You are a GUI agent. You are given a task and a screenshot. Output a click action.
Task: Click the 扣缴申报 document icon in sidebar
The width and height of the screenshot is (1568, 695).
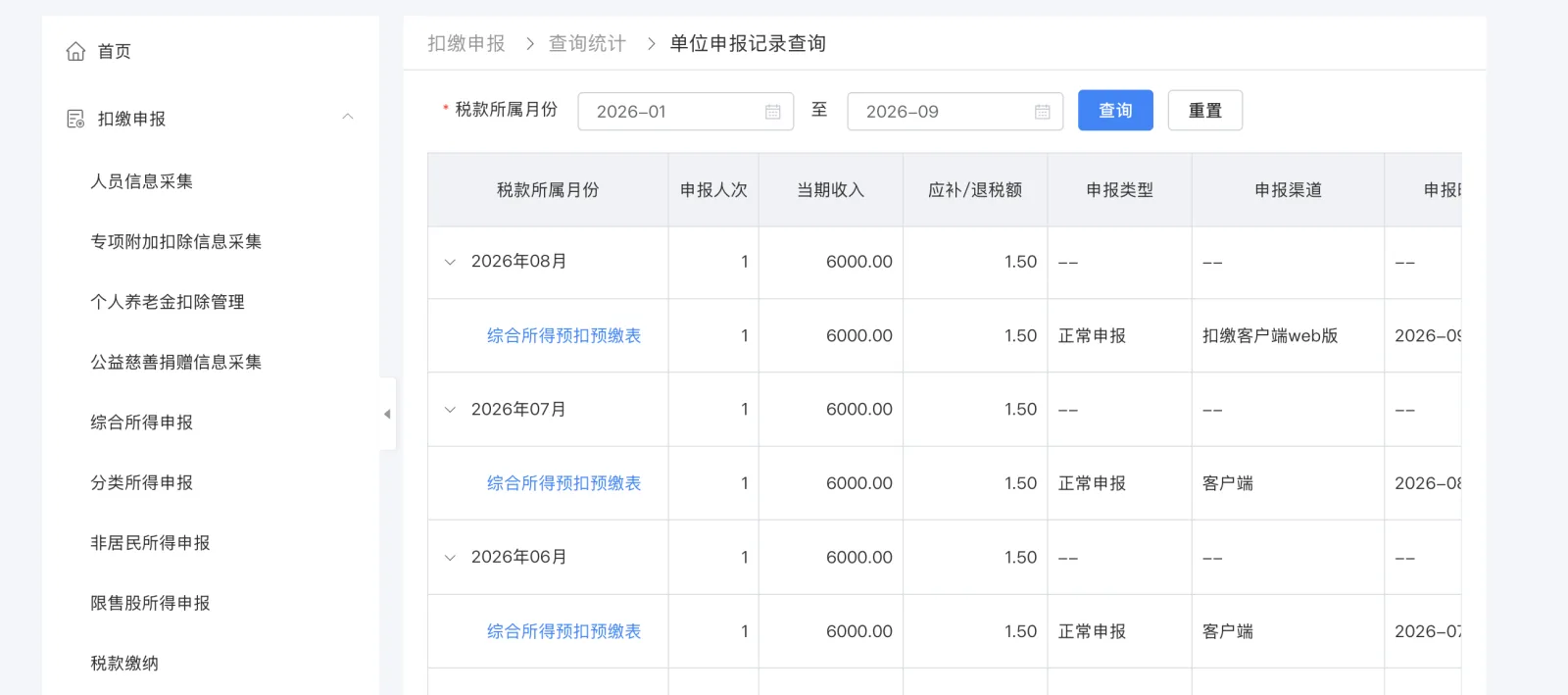(75, 119)
